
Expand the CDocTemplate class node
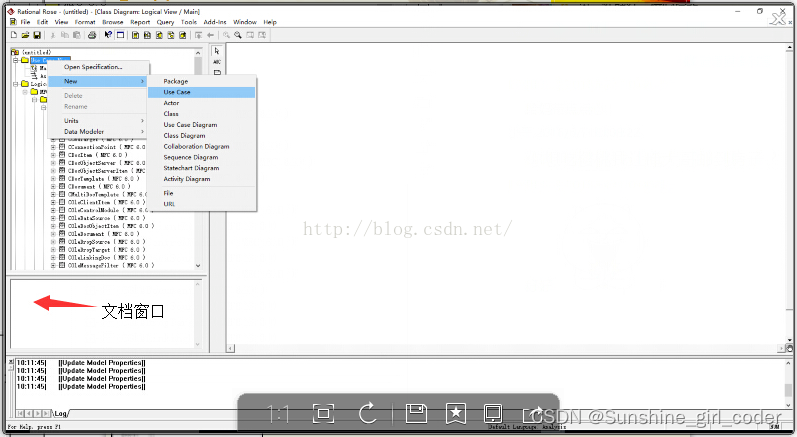(53, 179)
